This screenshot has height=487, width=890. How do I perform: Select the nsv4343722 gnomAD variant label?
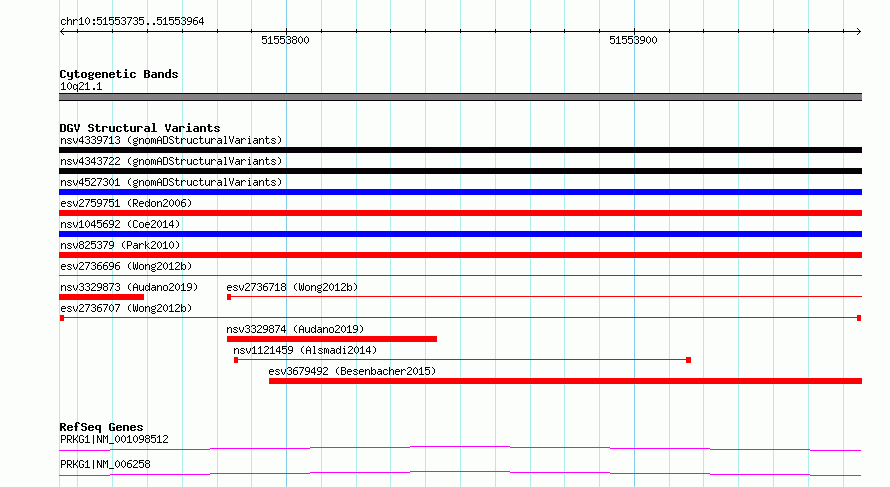(x=171, y=161)
